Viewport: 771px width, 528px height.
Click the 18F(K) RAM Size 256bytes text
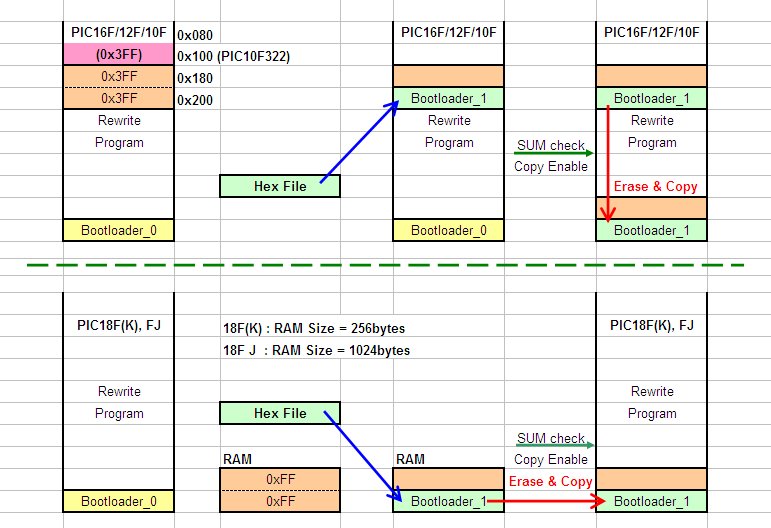pyautogui.click(x=313, y=329)
